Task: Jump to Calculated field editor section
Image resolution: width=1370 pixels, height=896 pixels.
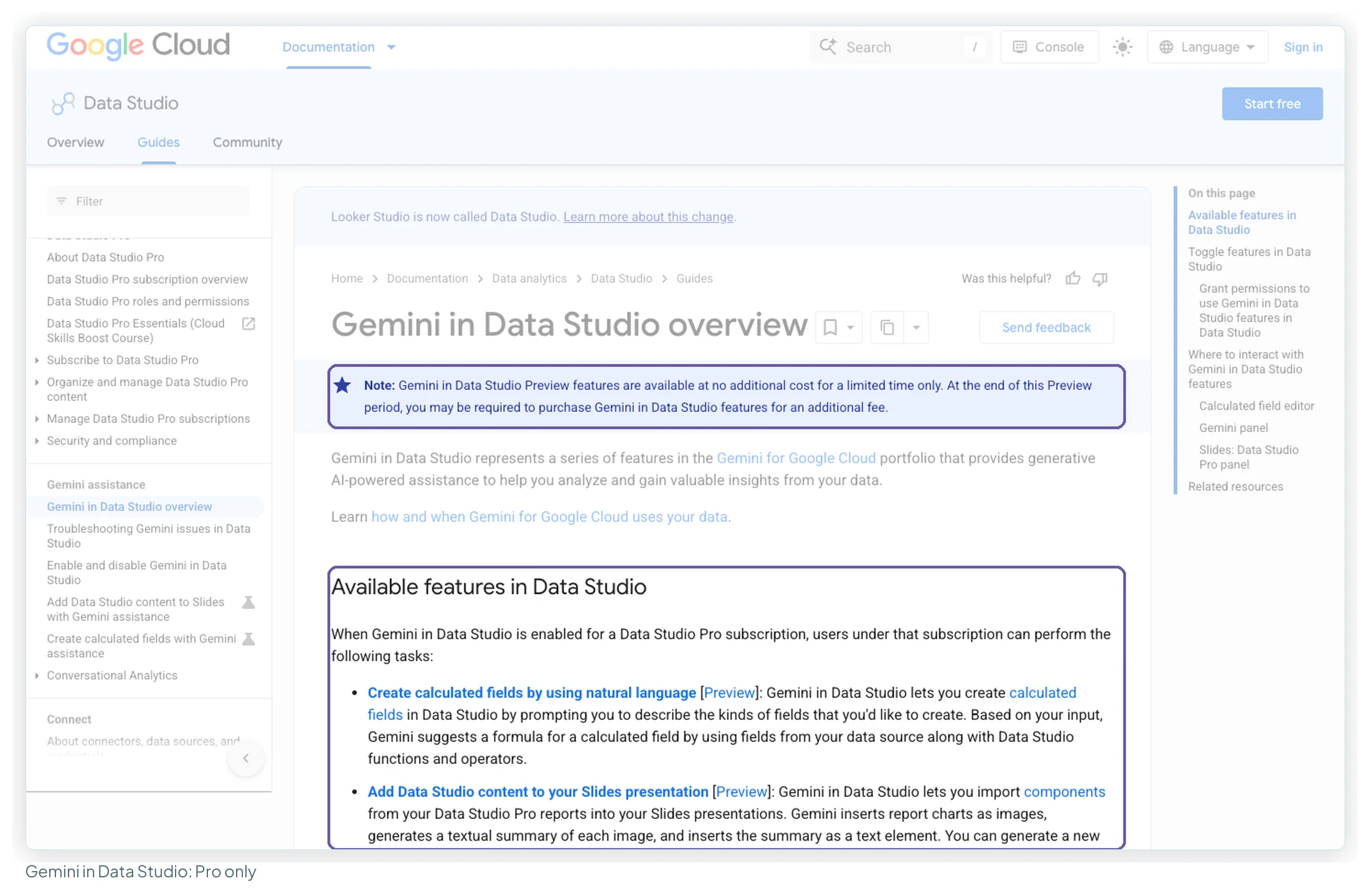Action: click(1256, 406)
